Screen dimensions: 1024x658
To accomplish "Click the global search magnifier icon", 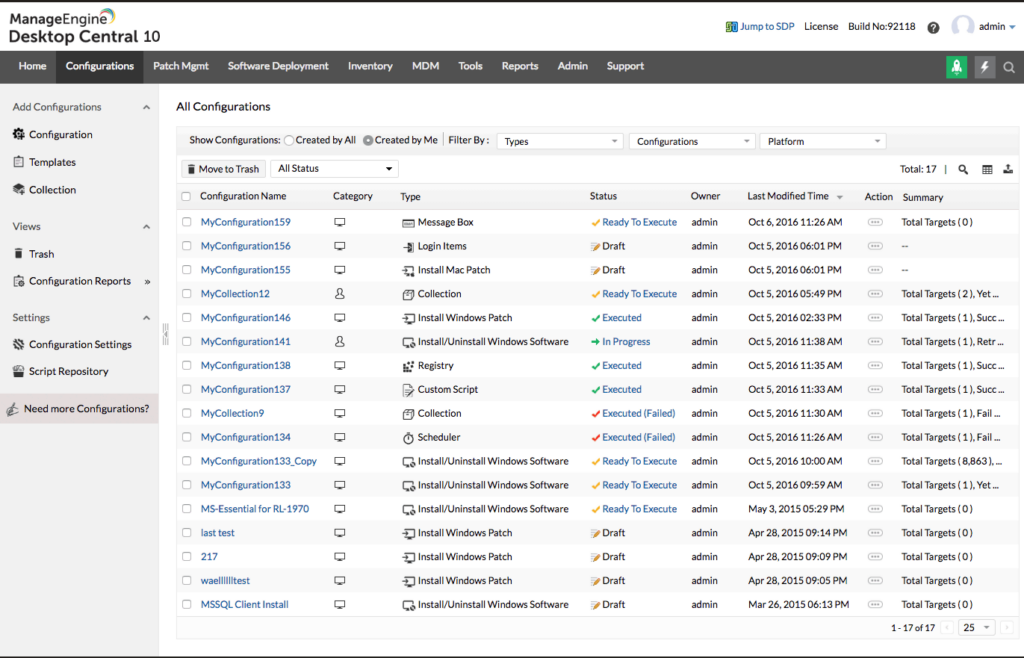I will coord(1009,66).
